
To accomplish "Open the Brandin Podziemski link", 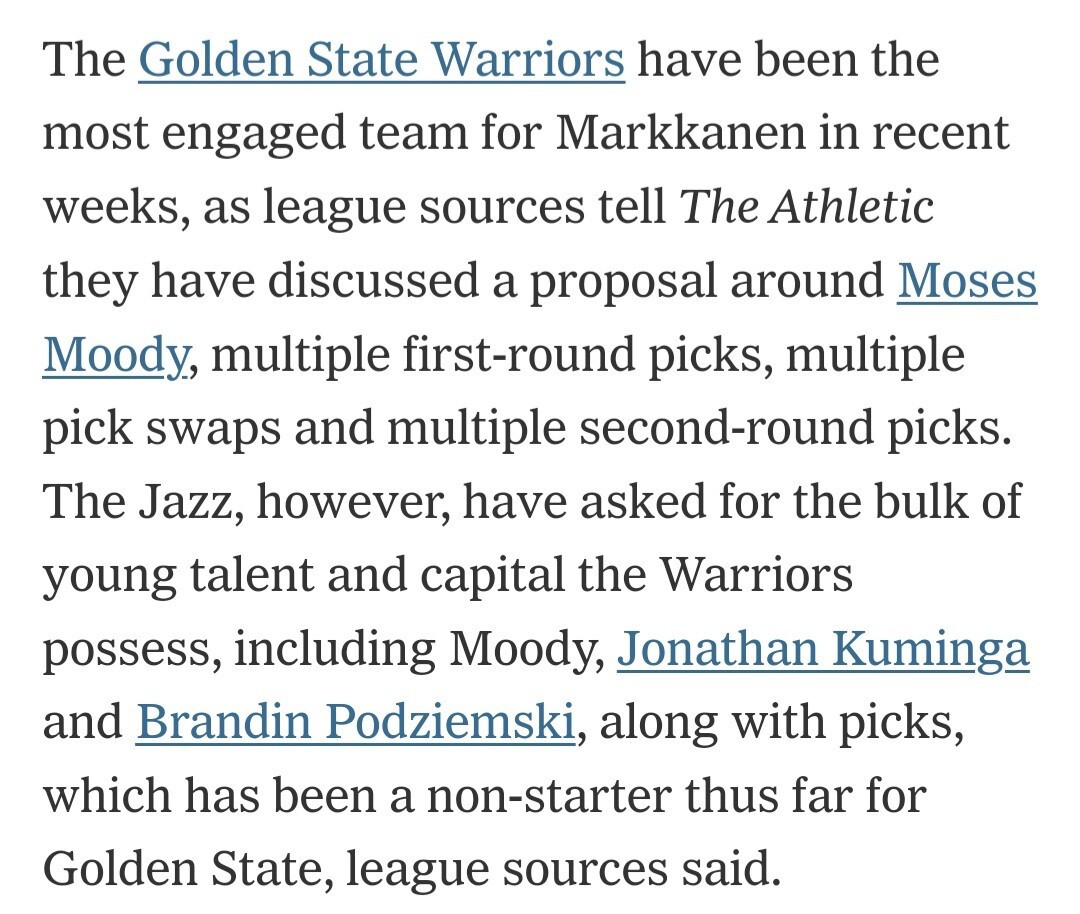I will 355,723.
